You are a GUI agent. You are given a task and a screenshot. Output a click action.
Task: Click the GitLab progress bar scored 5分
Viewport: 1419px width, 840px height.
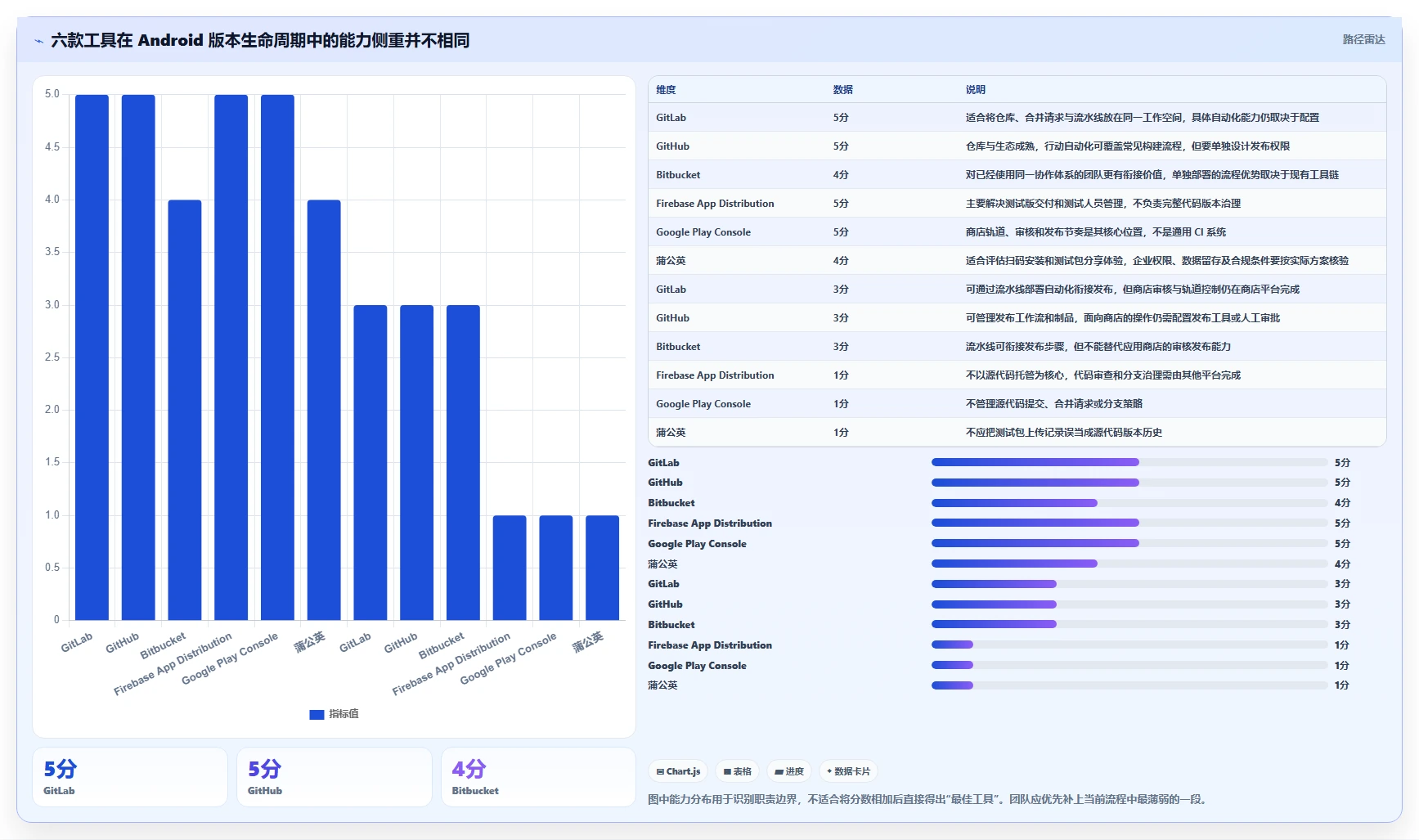coord(1129,462)
